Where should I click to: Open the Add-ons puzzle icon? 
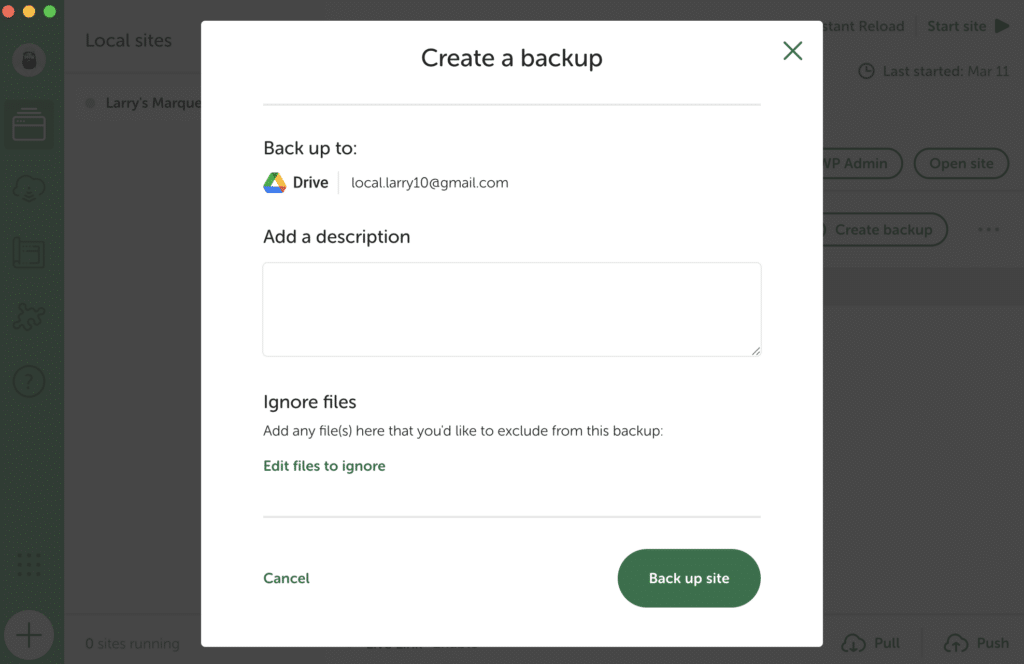coord(29,317)
